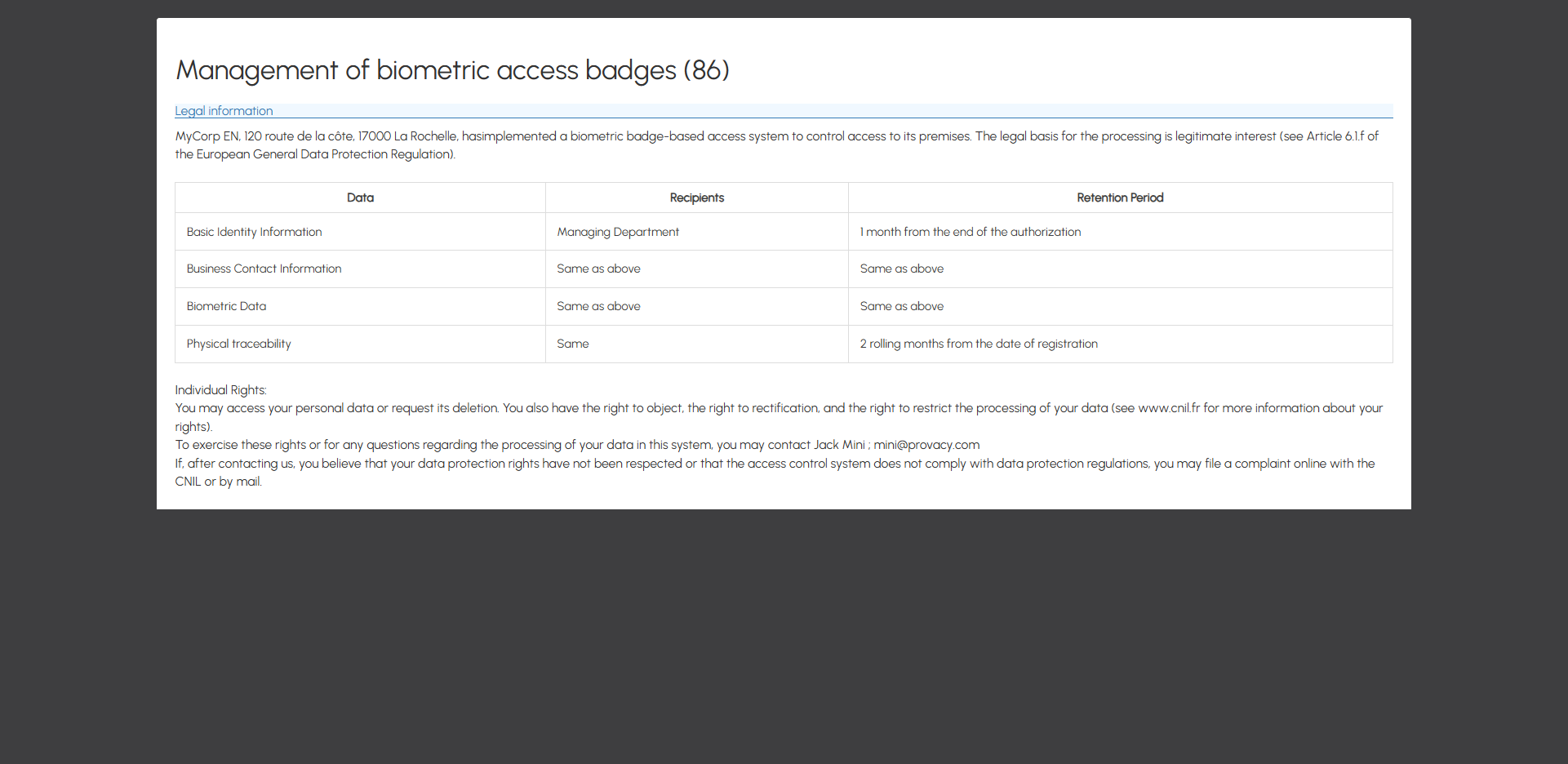The width and height of the screenshot is (1568, 764).
Task: Click the page title heading
Action: tap(453, 70)
